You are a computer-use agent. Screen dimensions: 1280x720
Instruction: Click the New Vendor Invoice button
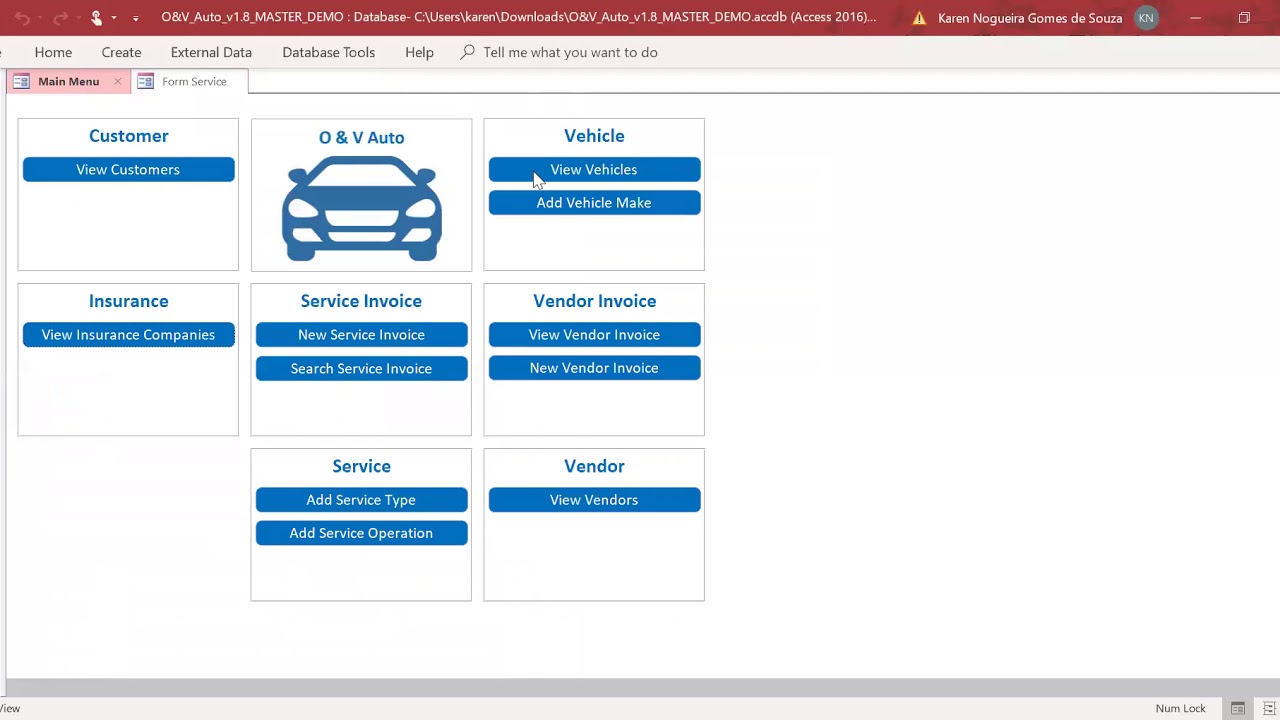(594, 368)
